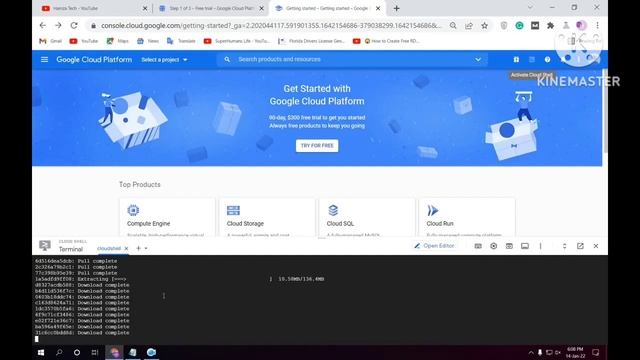Open Cloud Shell terminal settings gear icon
The width and height of the screenshot is (640, 360).
(x=493, y=246)
